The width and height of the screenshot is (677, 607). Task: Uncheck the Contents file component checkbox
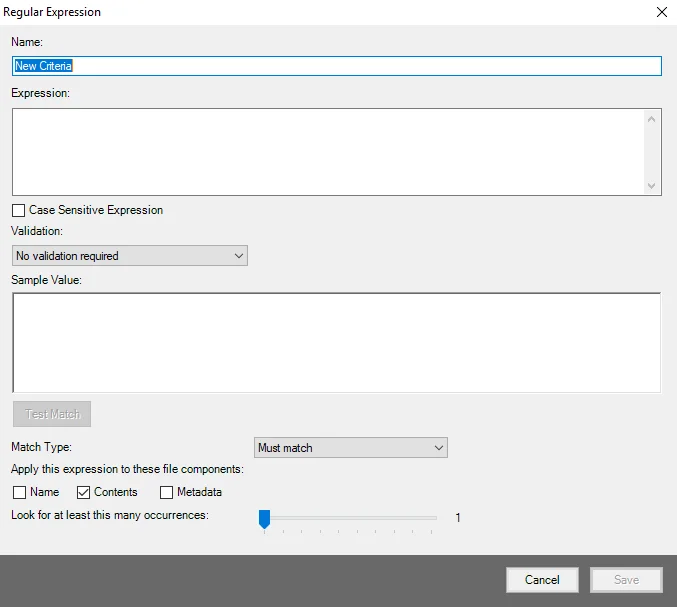(83, 493)
